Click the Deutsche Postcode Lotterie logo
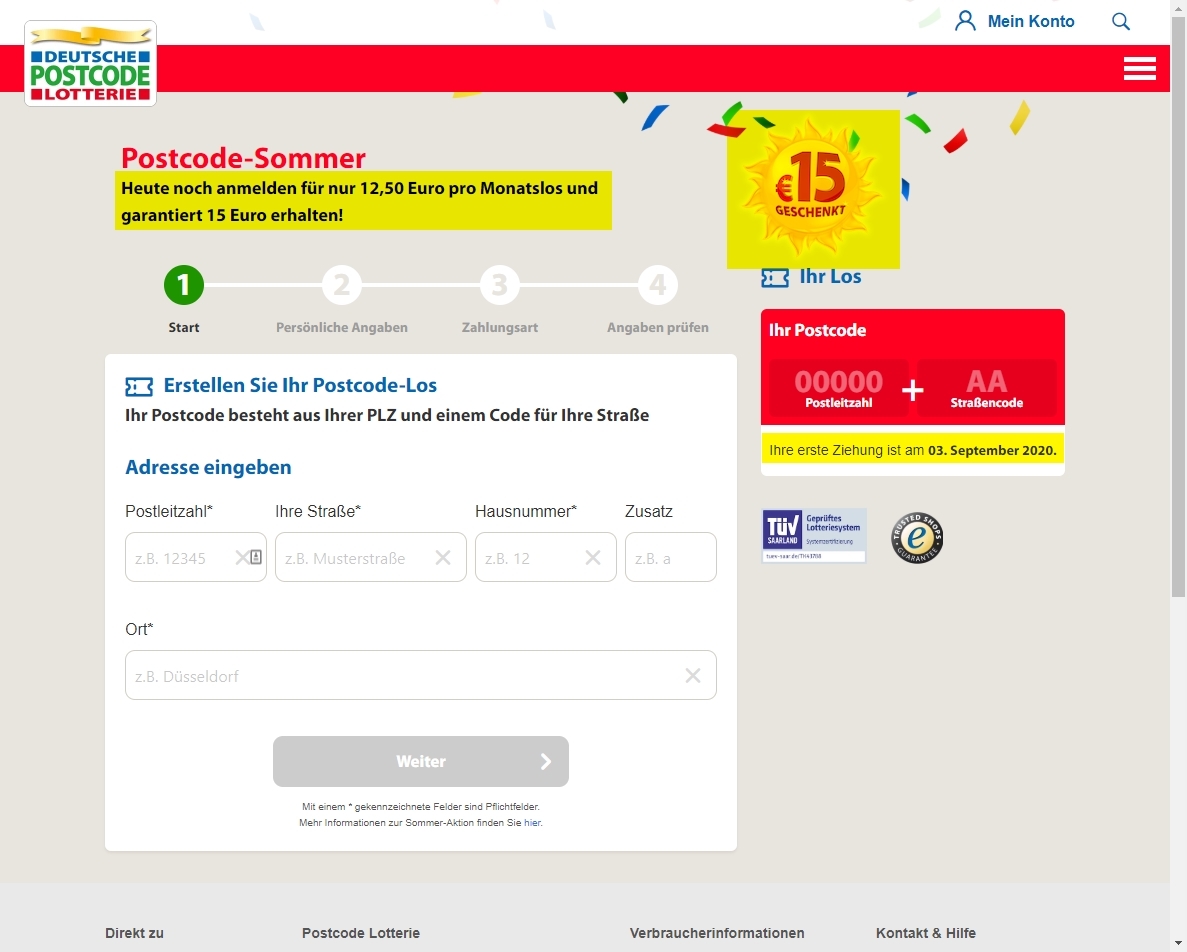The height and width of the screenshot is (952, 1187). [x=91, y=64]
